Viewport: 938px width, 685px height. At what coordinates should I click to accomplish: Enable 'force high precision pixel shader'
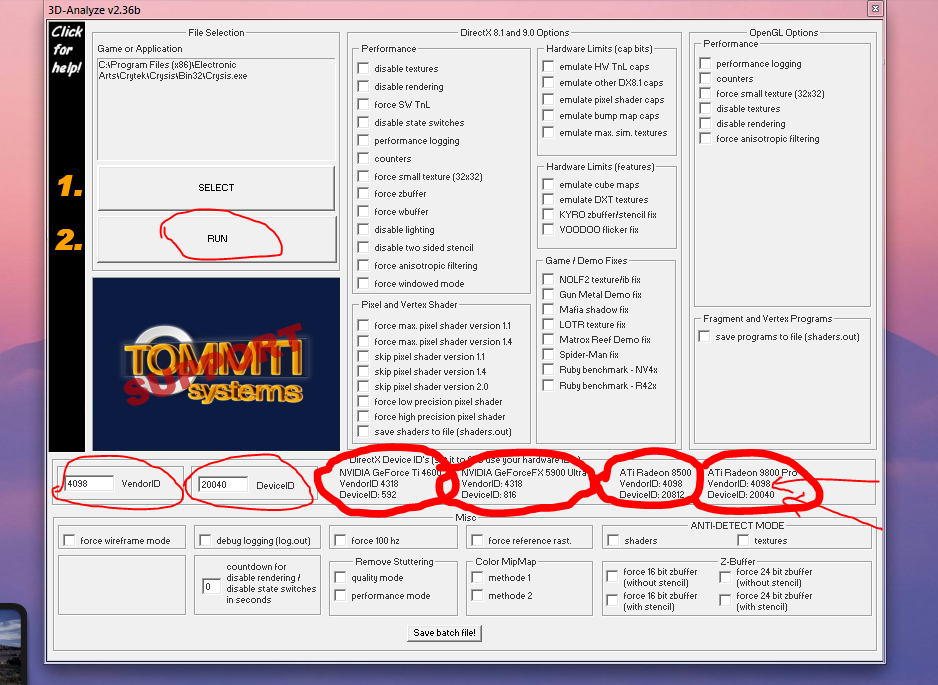click(x=363, y=416)
